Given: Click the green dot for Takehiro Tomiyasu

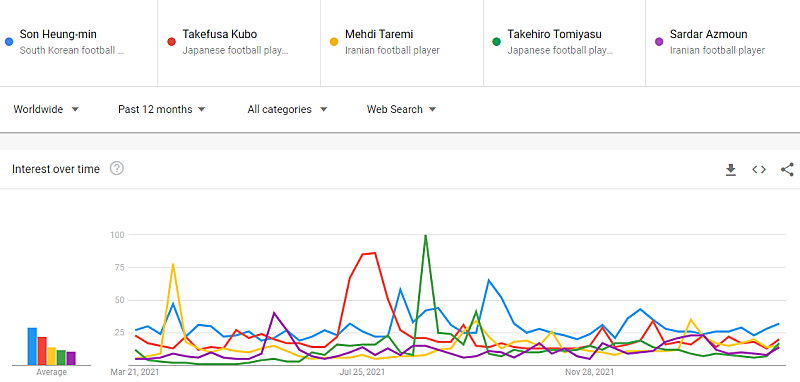Looking at the screenshot, I should pyautogui.click(x=496, y=42).
